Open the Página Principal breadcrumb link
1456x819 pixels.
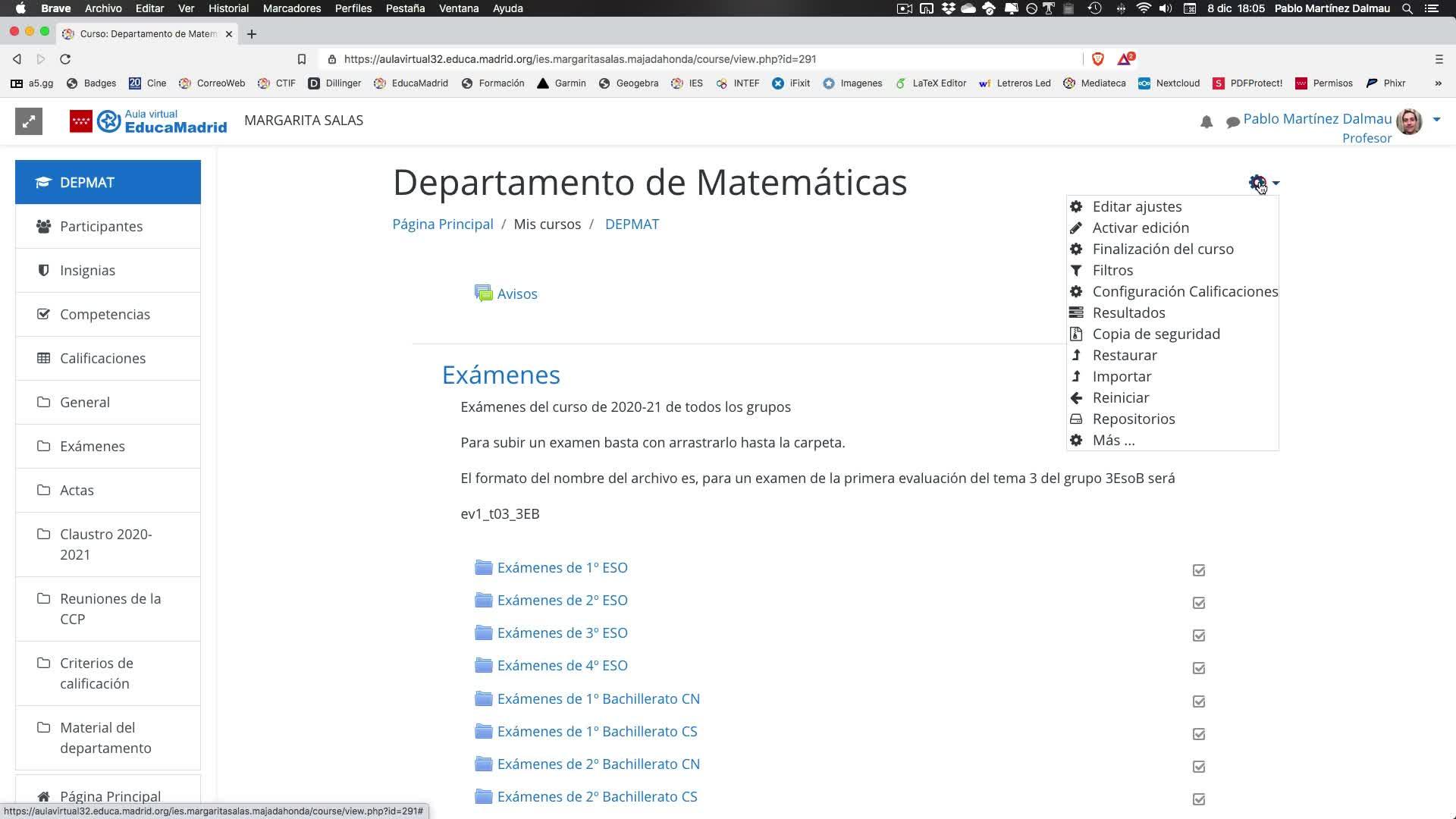[x=442, y=224]
